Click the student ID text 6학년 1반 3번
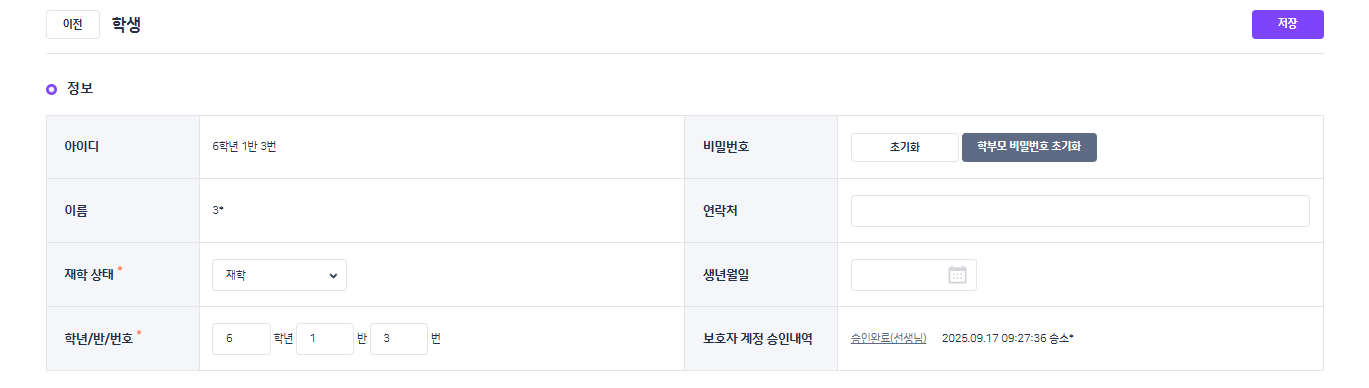The width and height of the screenshot is (1369, 388). pos(244,147)
